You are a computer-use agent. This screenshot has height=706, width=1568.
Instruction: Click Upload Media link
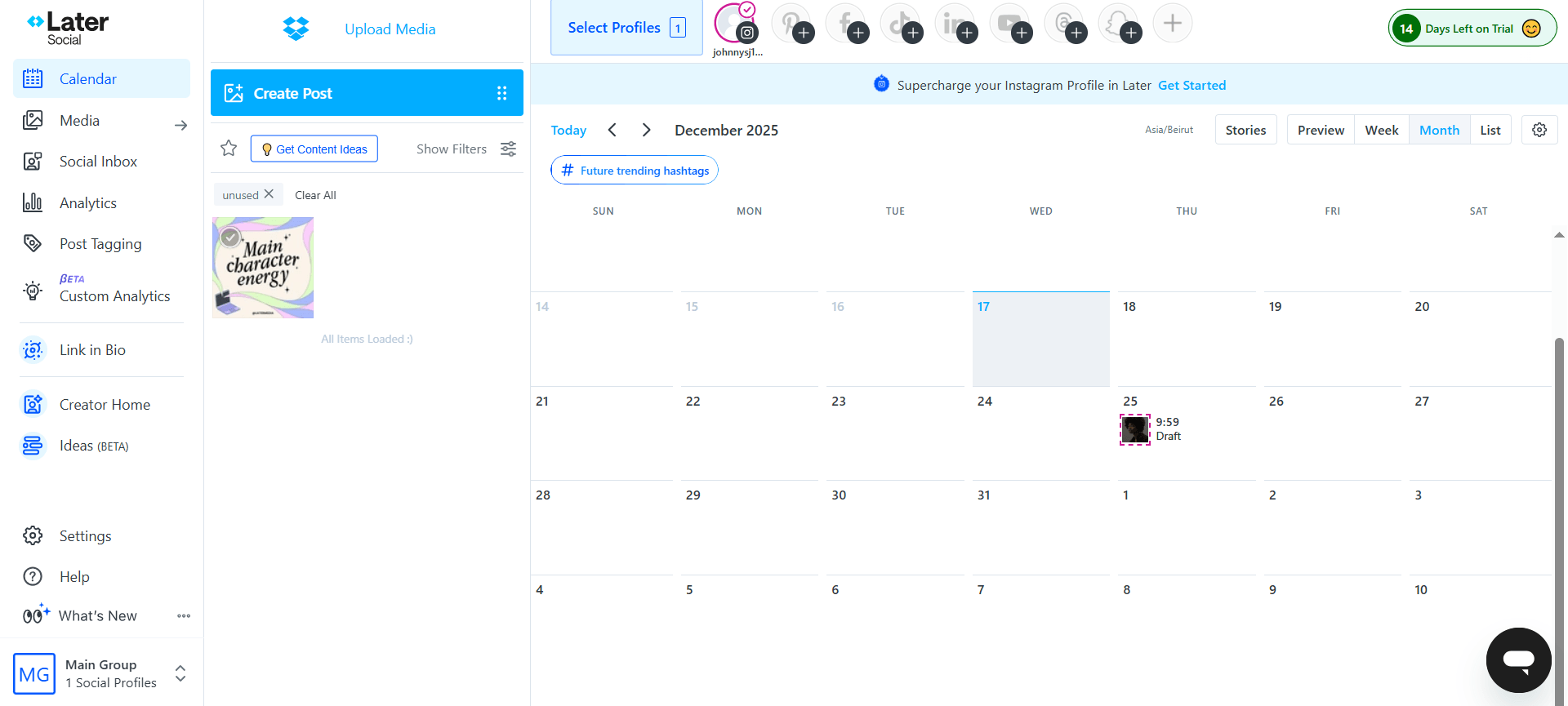click(390, 29)
